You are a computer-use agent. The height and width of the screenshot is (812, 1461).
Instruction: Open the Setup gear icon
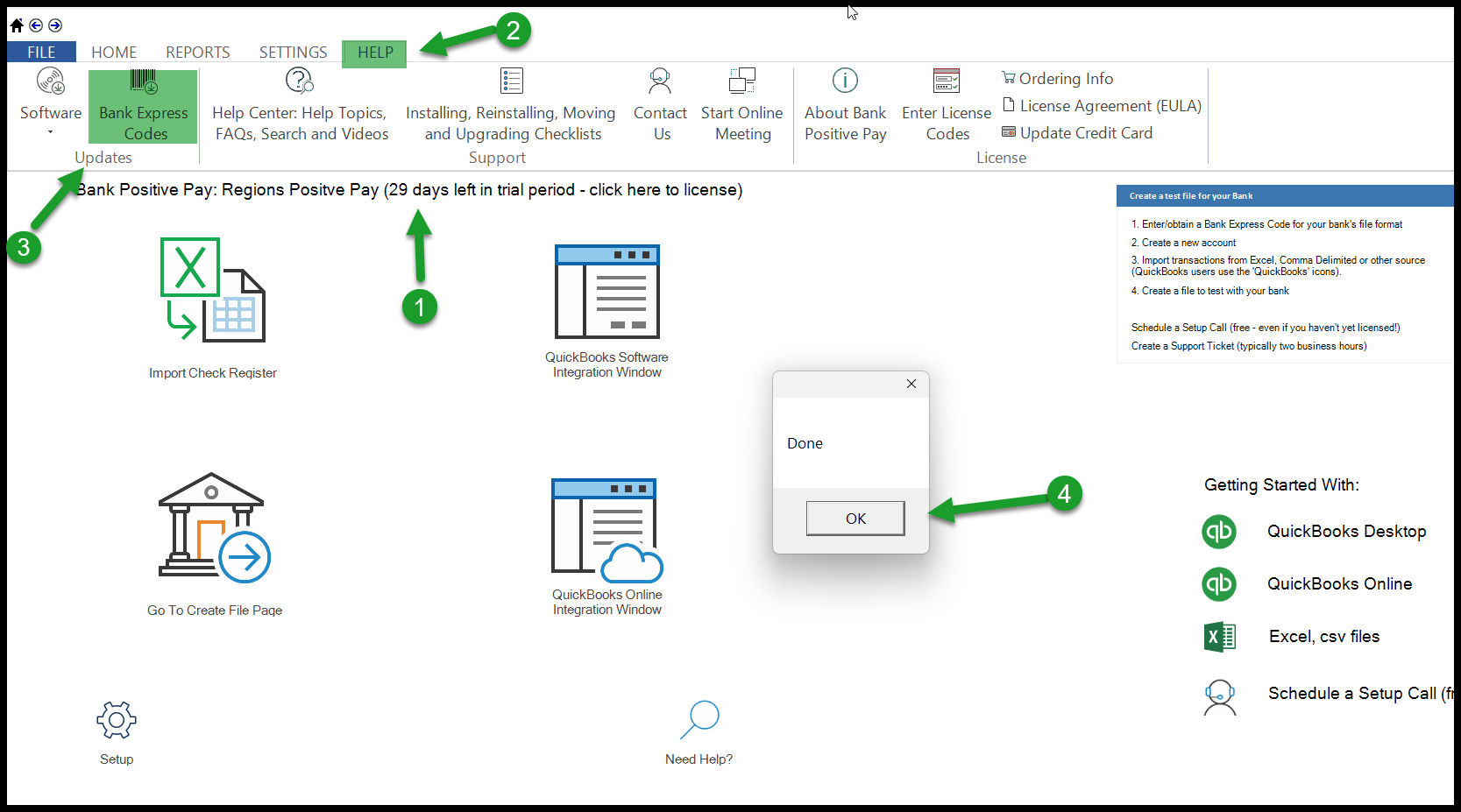[117, 721]
